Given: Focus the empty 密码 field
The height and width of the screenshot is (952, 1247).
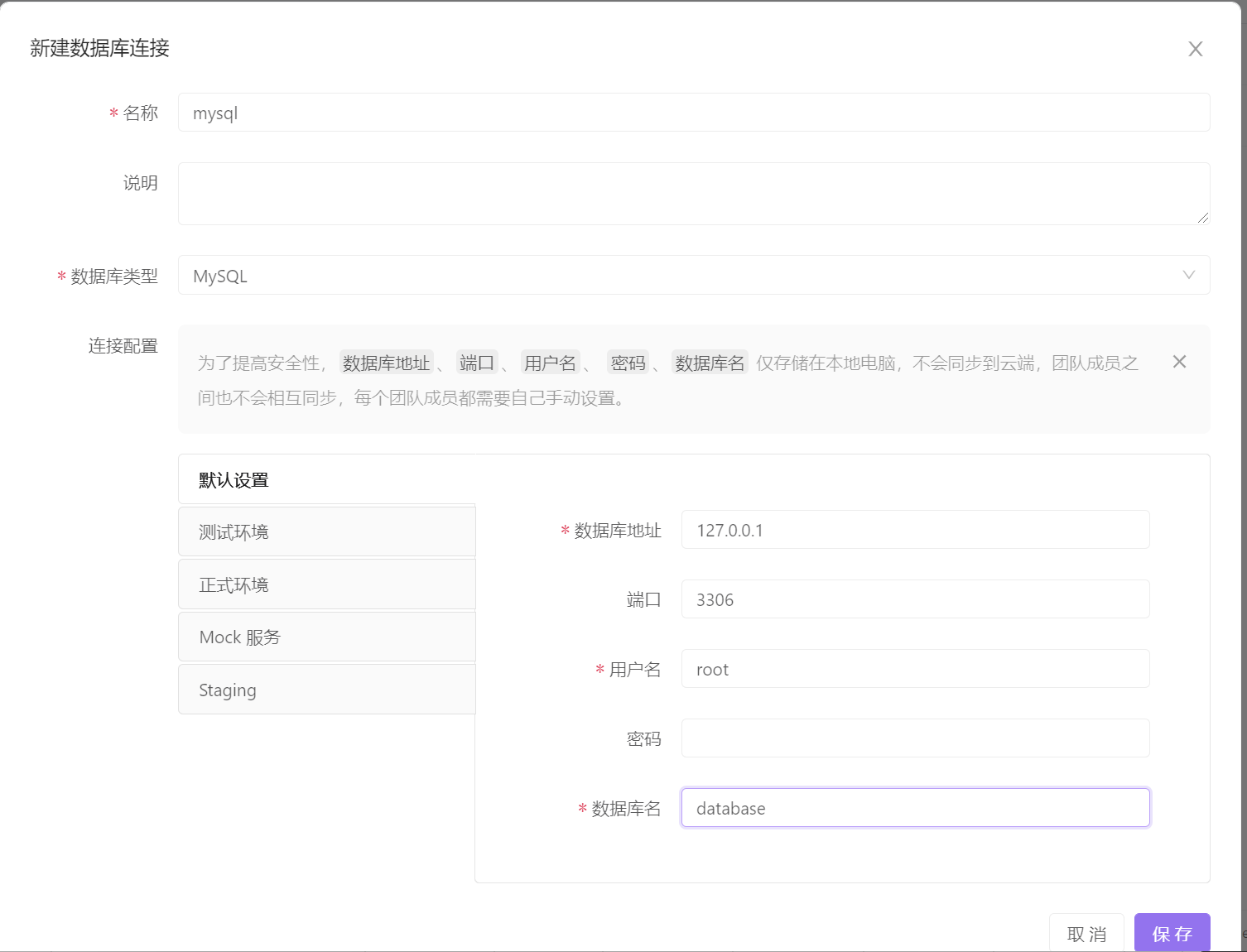Looking at the screenshot, I should click(x=915, y=738).
